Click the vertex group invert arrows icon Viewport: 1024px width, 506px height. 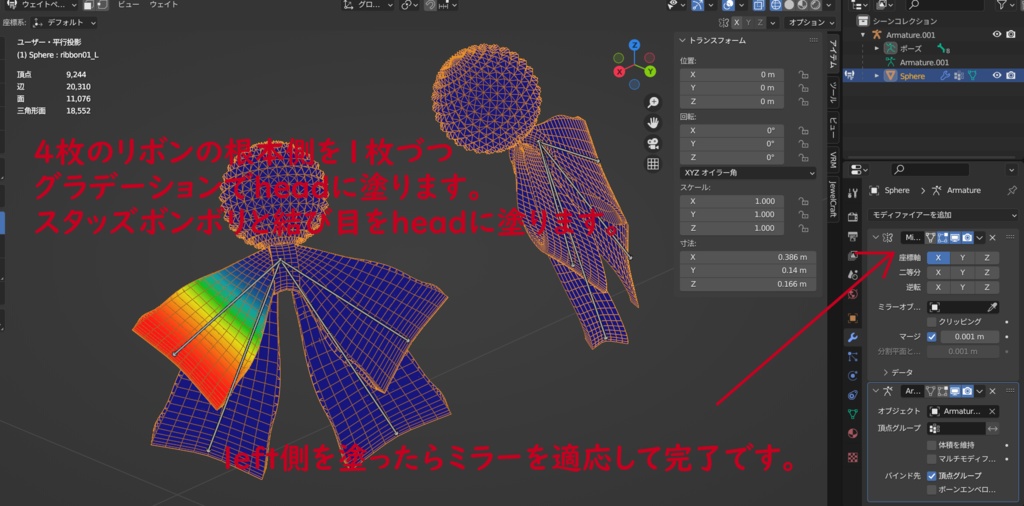click(x=992, y=428)
